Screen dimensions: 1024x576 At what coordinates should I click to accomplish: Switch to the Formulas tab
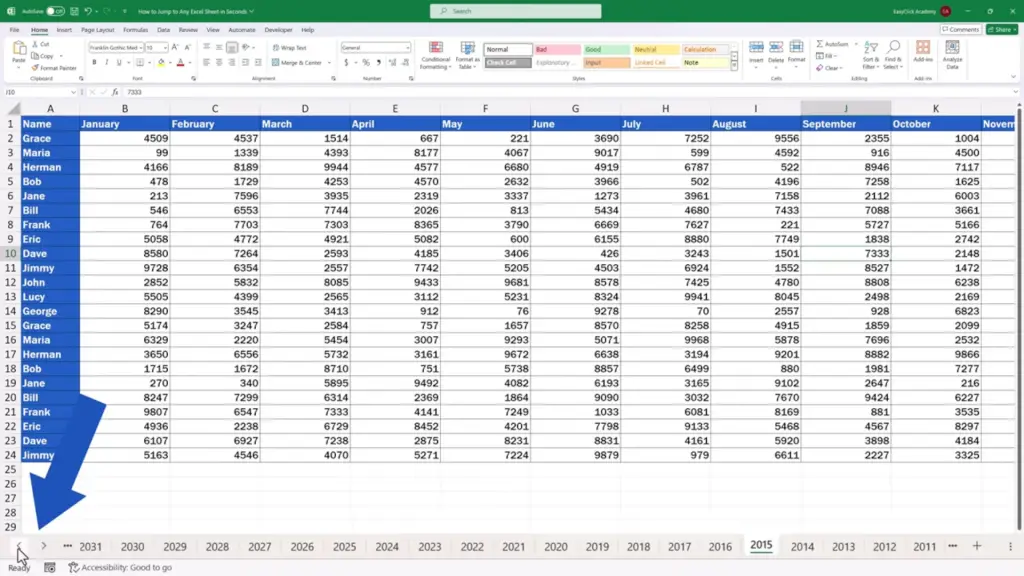[x=135, y=30]
